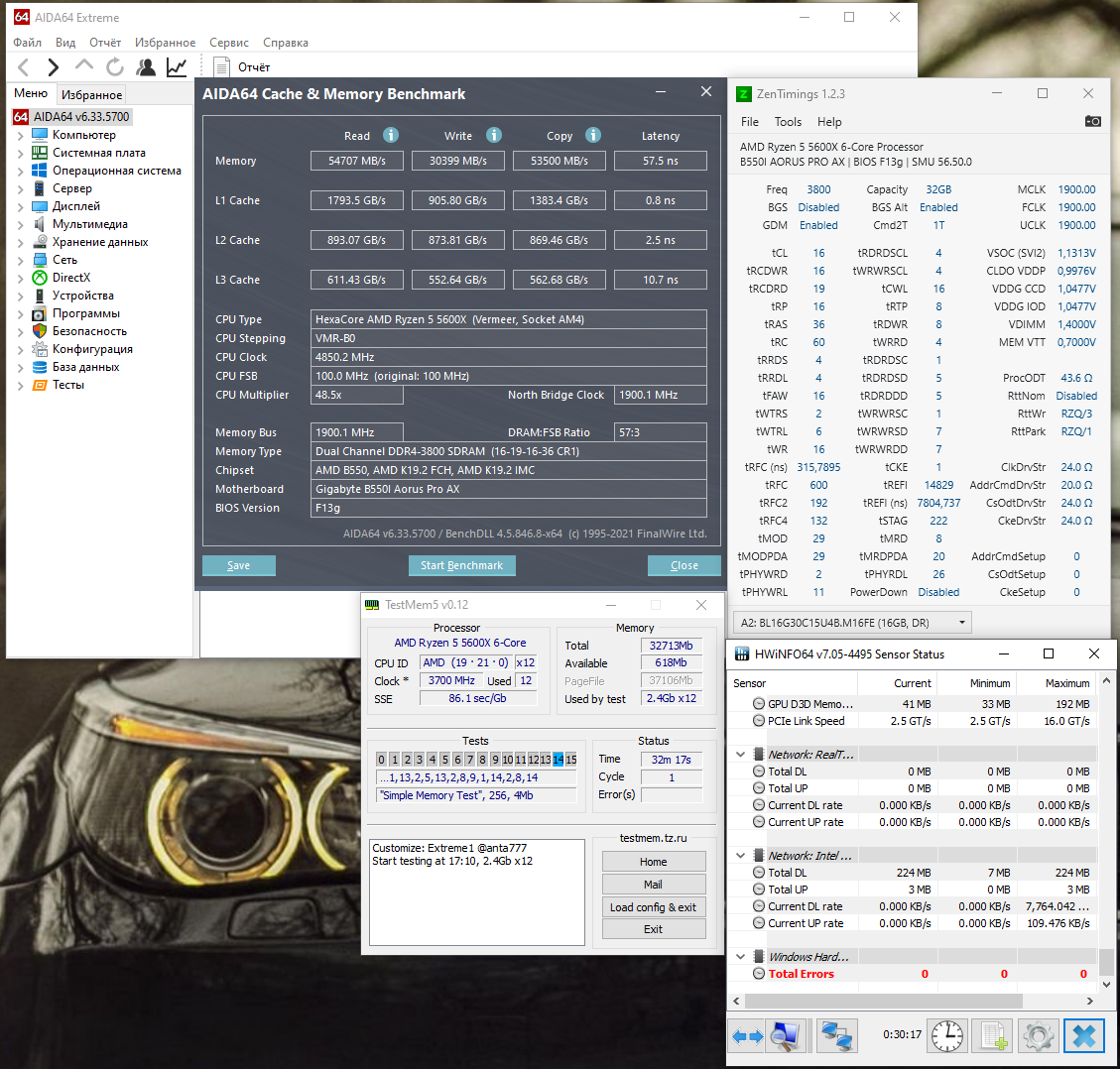Open ZenTimings Help menu
Screen dimensions: 1120x1069
(x=829, y=121)
